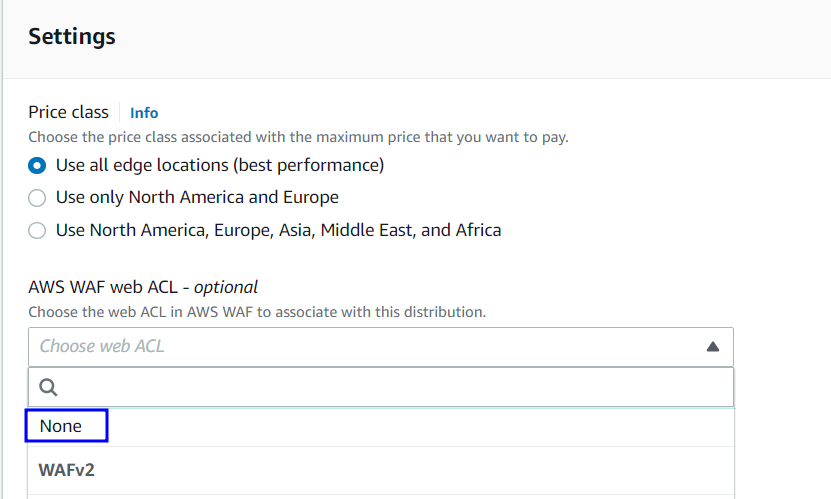831x499 pixels.
Task: Click the Price class label
Action: 67,112
